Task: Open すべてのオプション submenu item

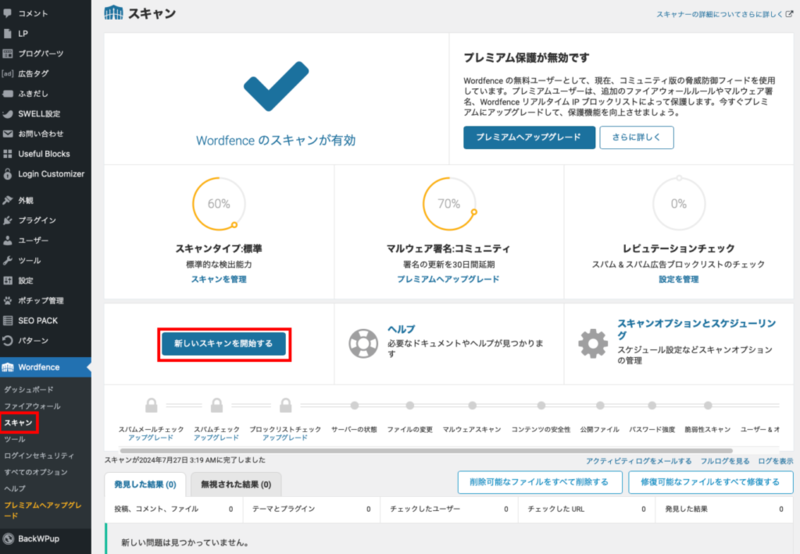Action: 36,472
